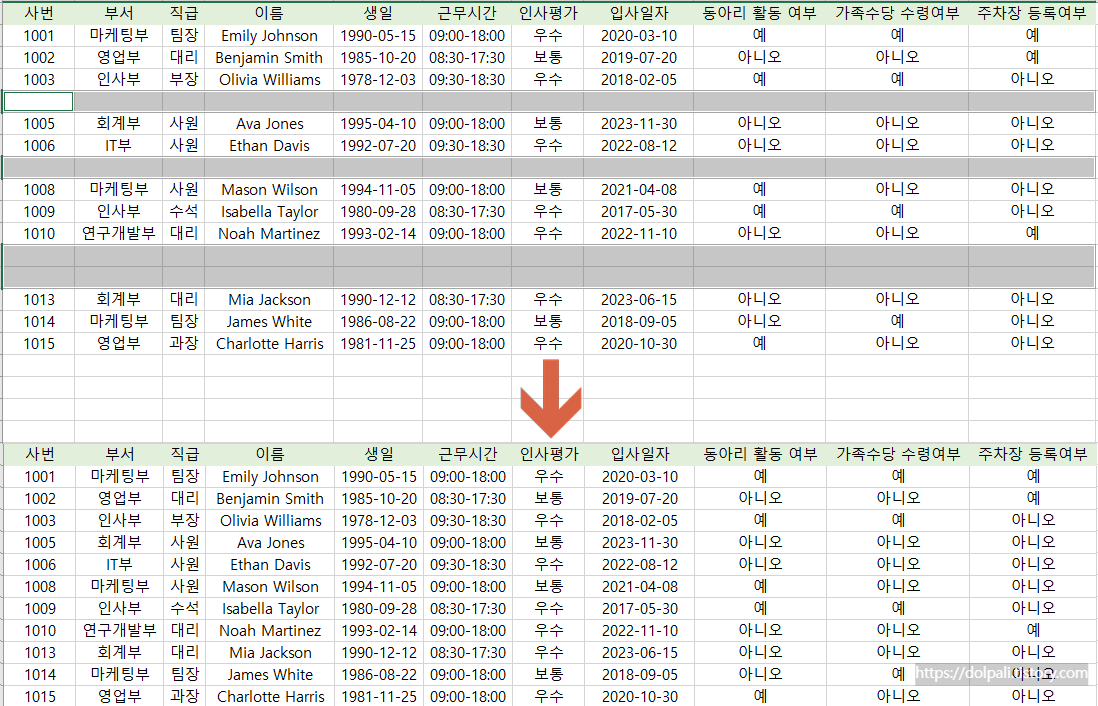
Task: Click 예 club activity cell for employee 1001
Action: 758,35
